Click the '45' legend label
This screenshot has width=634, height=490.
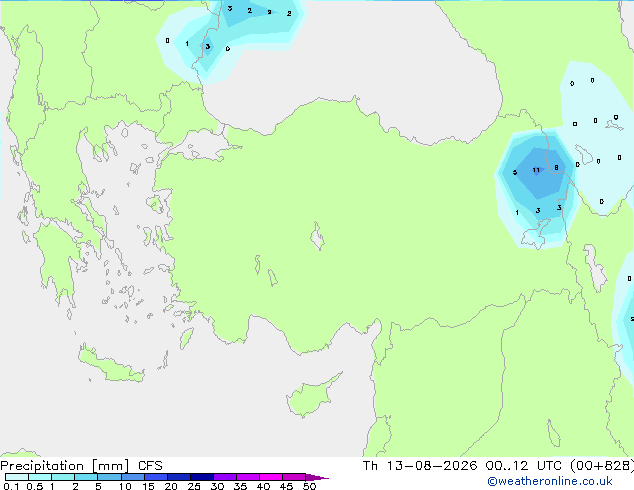[x=286, y=486]
